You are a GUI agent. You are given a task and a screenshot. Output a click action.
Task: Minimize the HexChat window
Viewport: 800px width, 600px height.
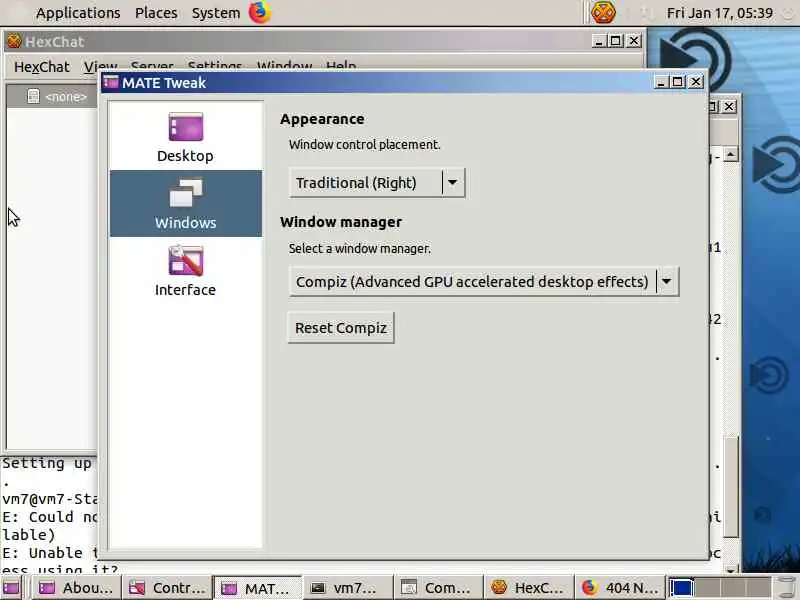[x=598, y=41]
